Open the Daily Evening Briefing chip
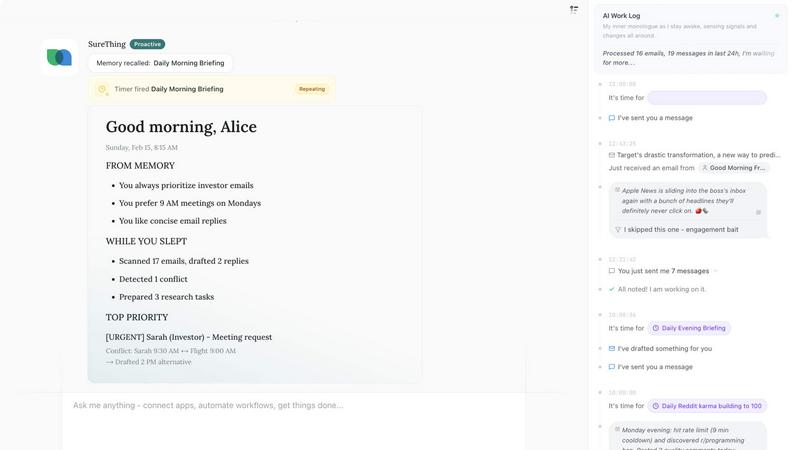This screenshot has width=800, height=450. (689, 328)
